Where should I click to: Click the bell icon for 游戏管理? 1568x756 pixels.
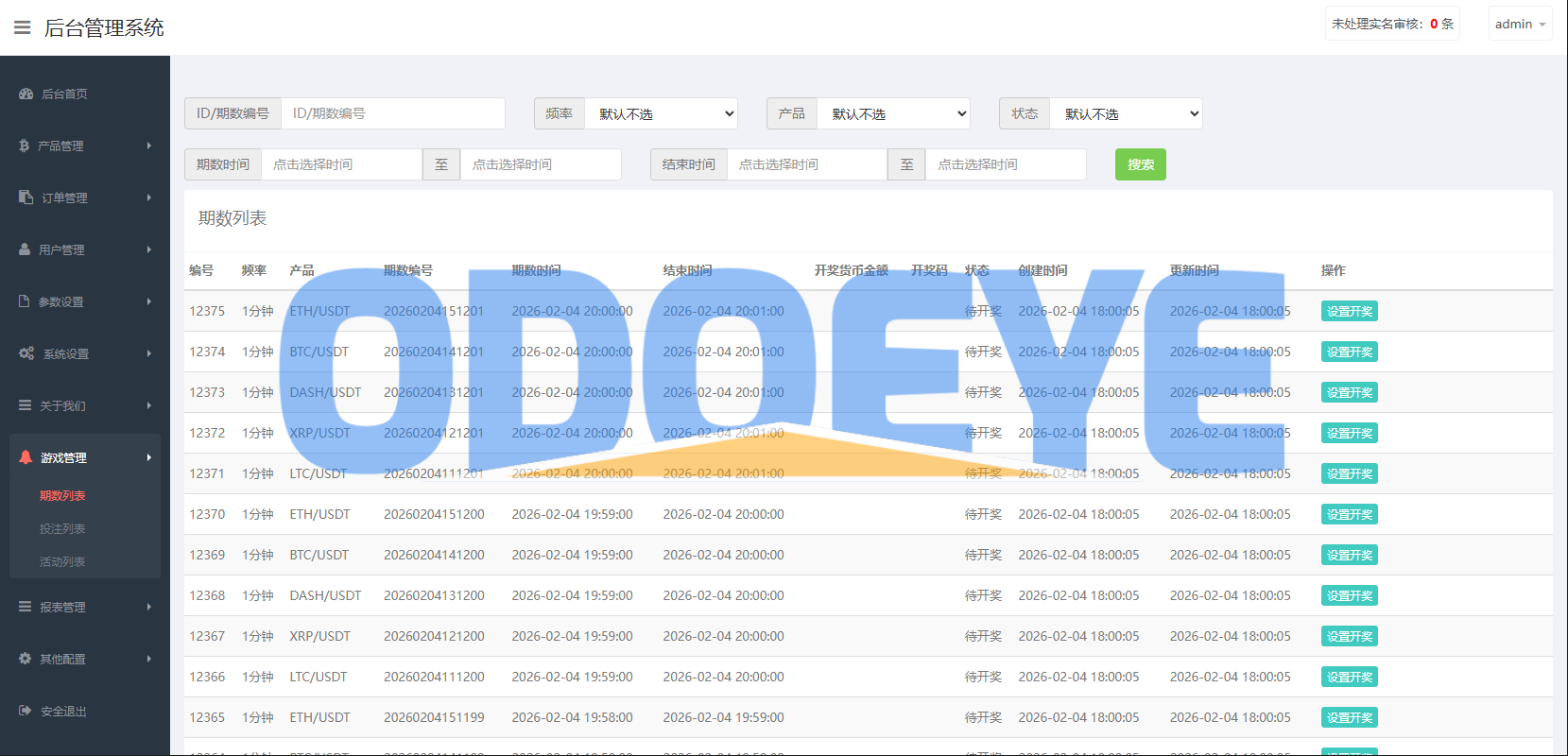(26, 457)
